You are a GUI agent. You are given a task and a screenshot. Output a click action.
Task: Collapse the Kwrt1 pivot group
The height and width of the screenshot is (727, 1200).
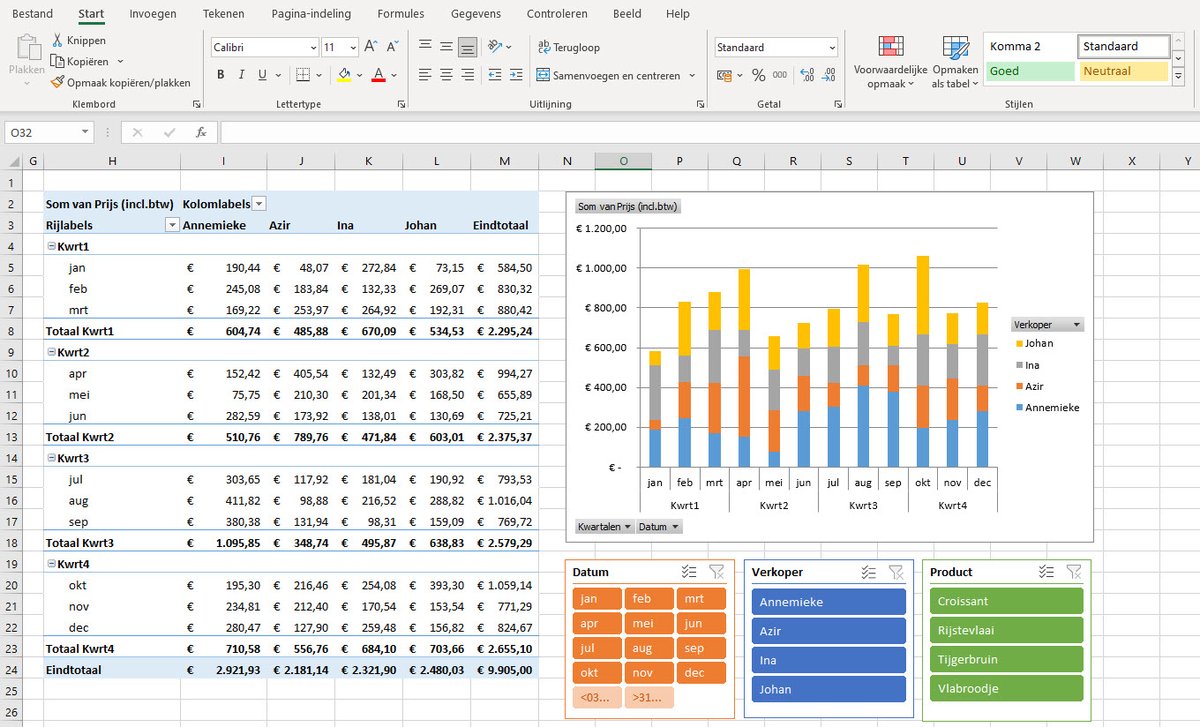pyautogui.click(x=51, y=246)
